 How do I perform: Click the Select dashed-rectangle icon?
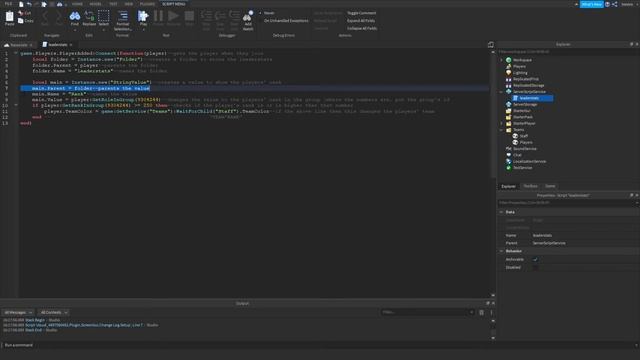point(104,16)
